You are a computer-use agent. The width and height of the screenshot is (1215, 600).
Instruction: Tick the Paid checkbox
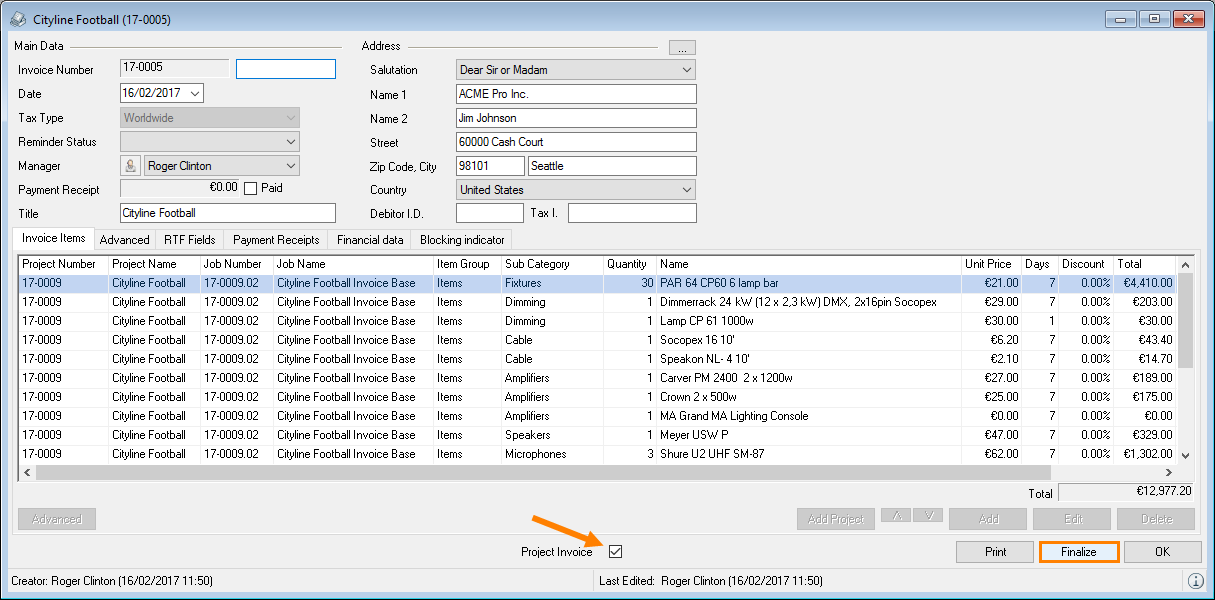(251, 188)
